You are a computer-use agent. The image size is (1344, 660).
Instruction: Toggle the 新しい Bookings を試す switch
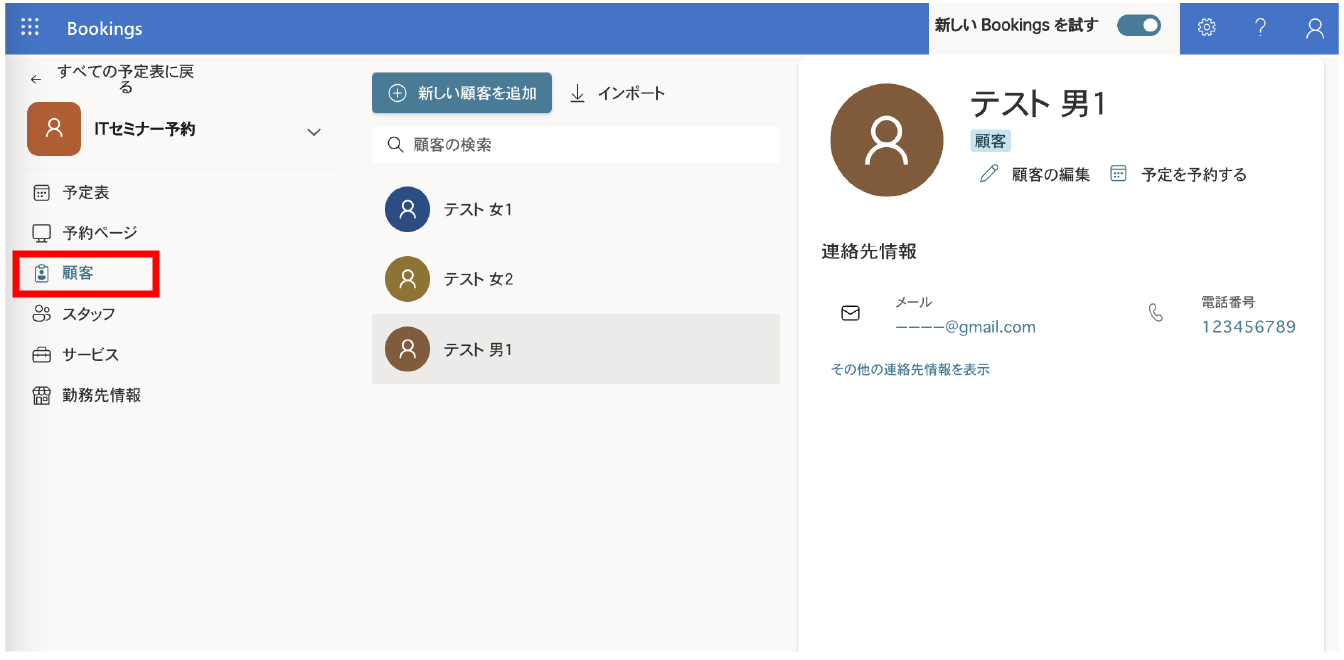click(1138, 26)
